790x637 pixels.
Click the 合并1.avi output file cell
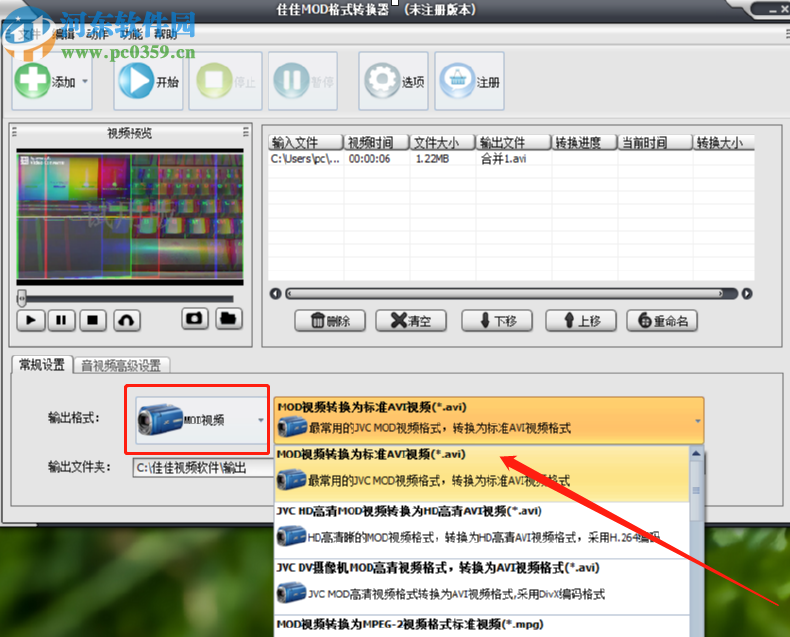[504, 159]
